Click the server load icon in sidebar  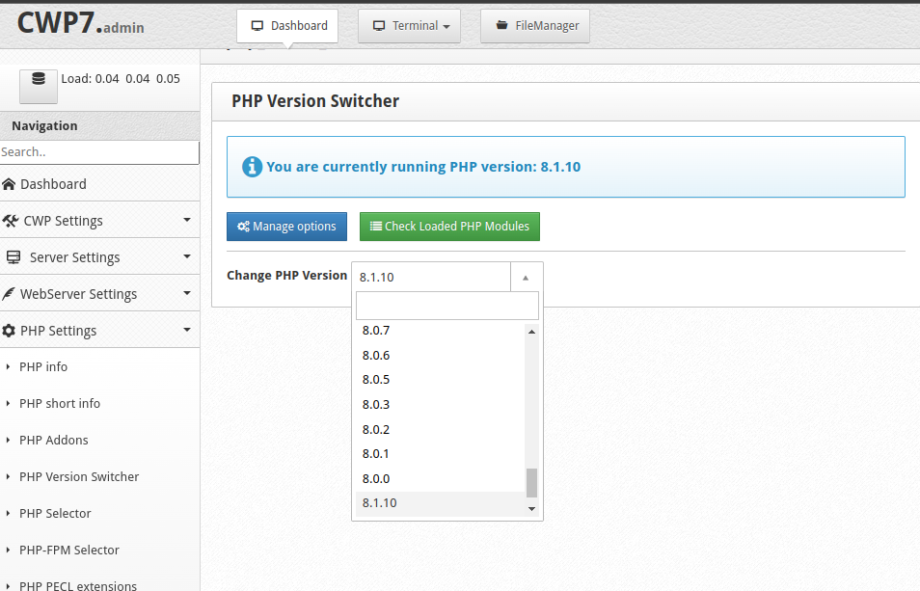point(37,80)
